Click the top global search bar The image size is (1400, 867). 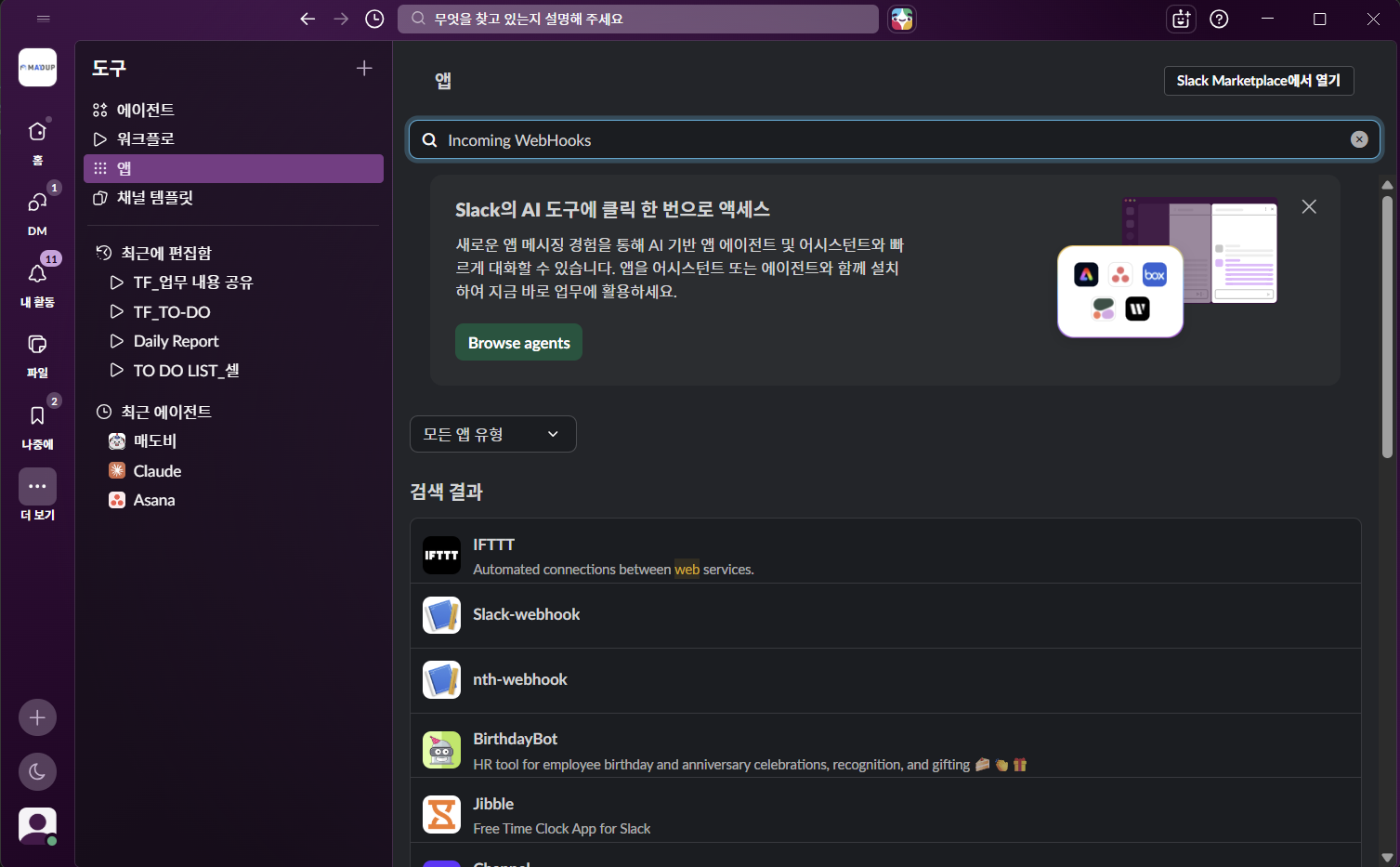(x=638, y=19)
